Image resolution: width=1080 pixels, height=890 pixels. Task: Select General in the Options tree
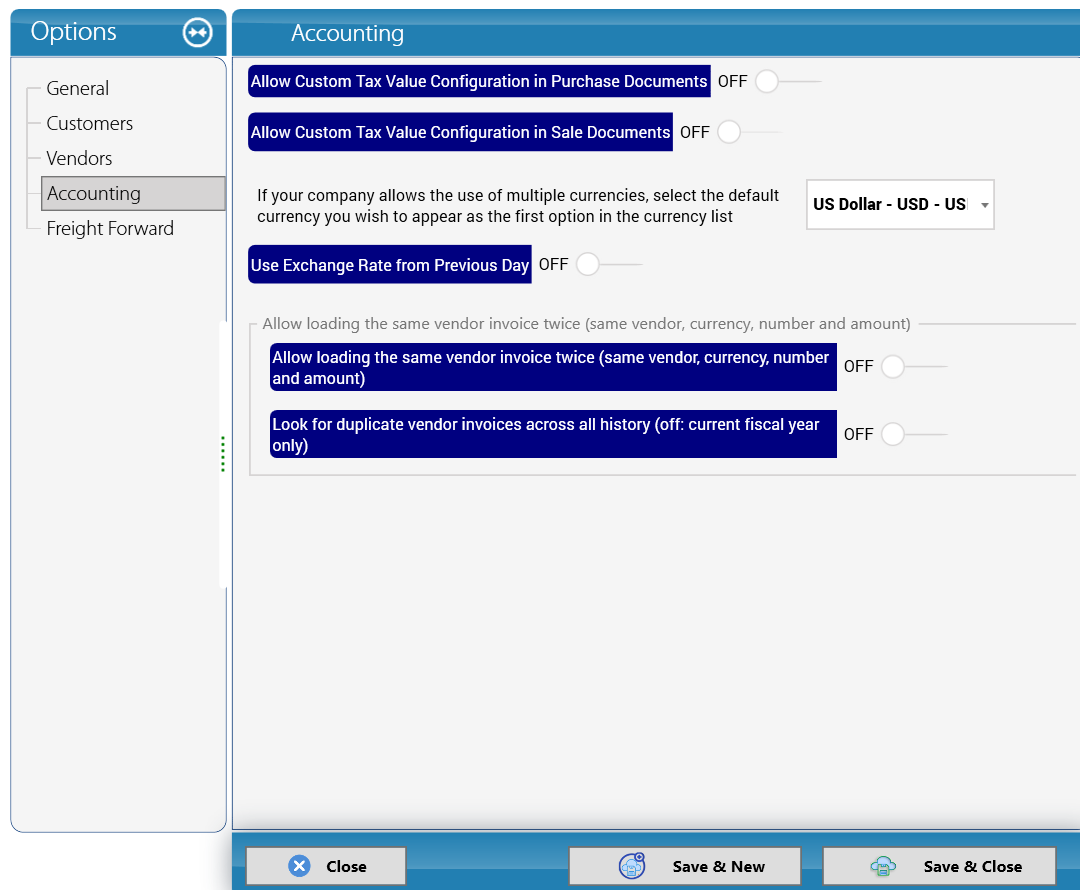pos(78,88)
